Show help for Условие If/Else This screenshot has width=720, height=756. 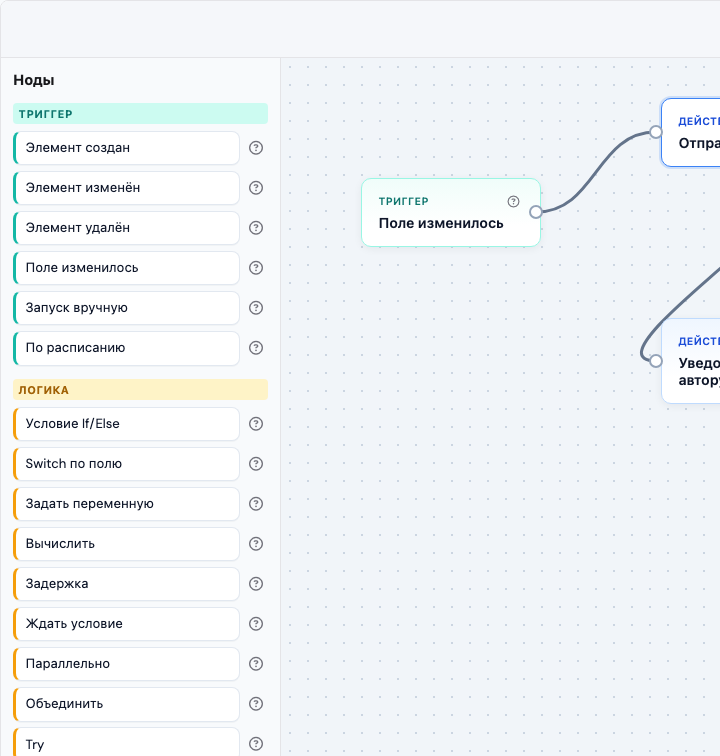point(256,424)
